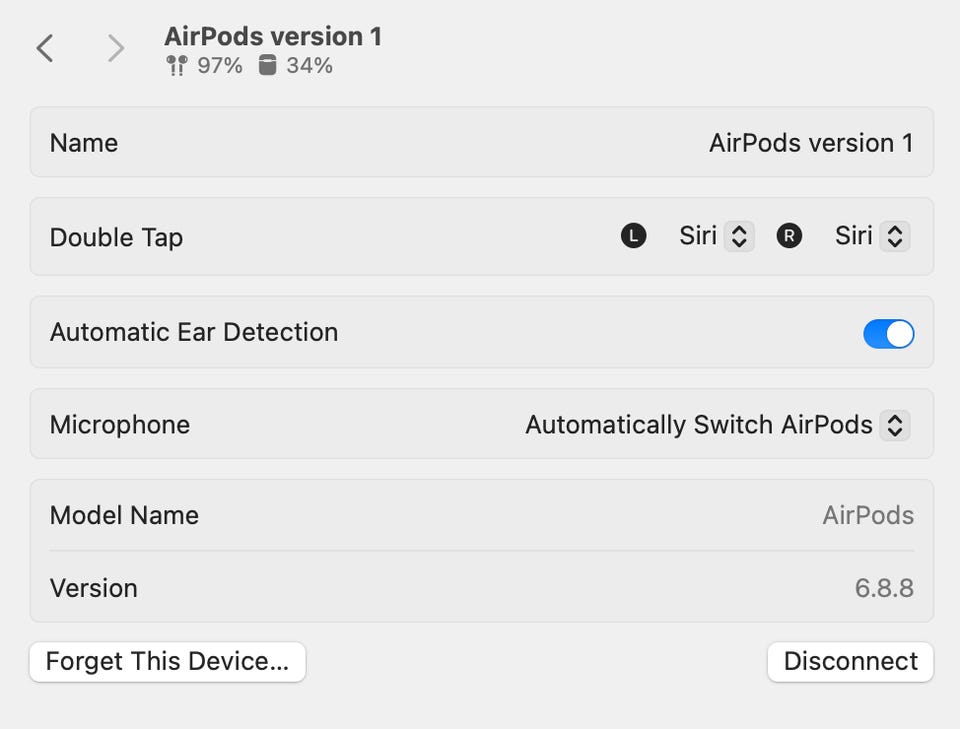Image resolution: width=960 pixels, height=729 pixels.
Task: Click the forward navigation chevron
Action: (116, 48)
